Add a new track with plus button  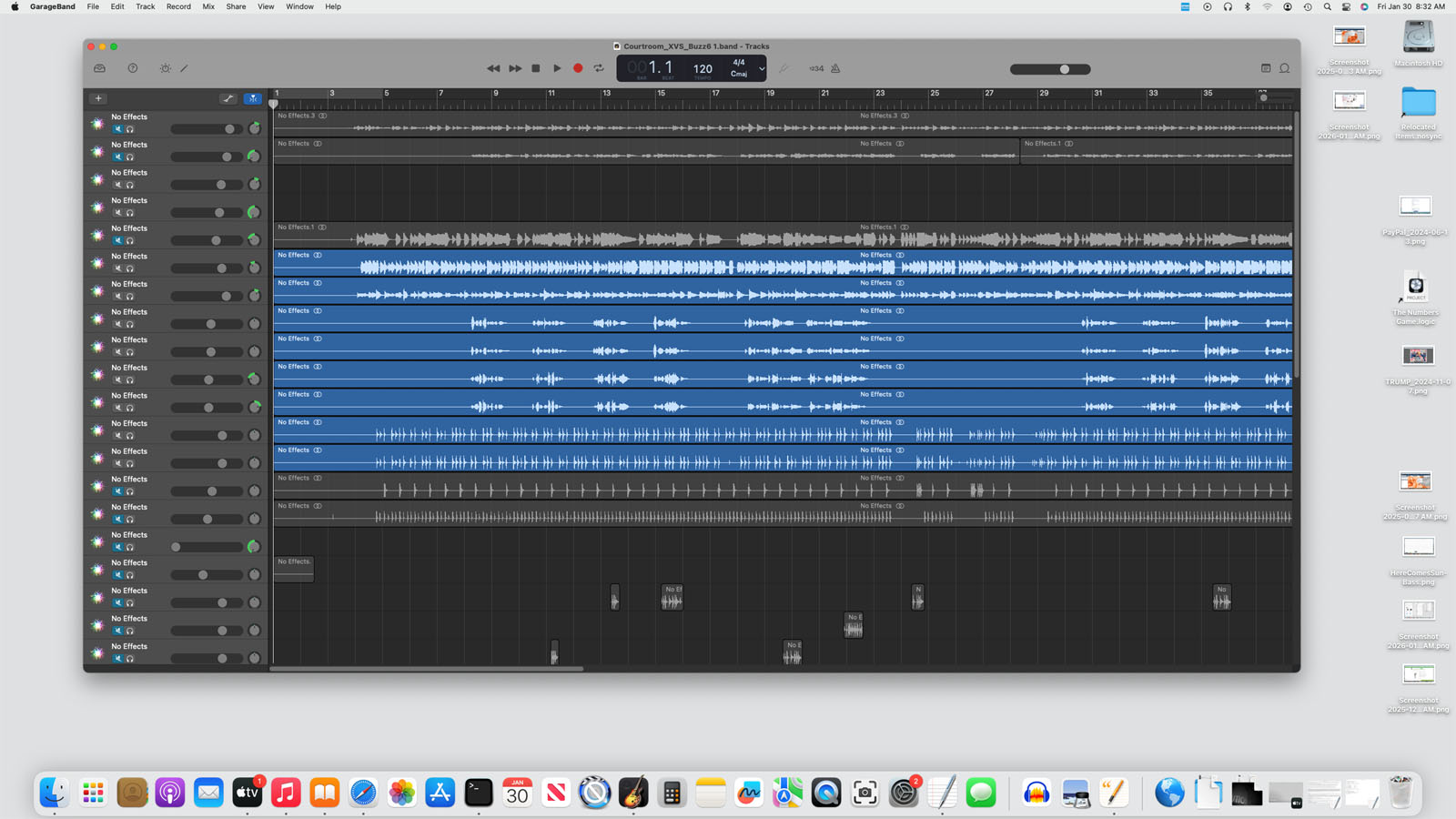coord(98,98)
